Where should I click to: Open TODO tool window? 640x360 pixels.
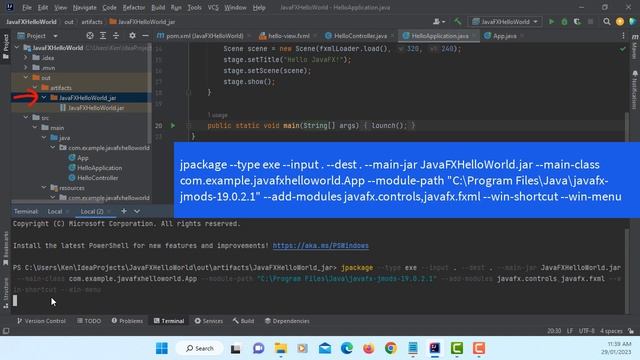pos(89,321)
